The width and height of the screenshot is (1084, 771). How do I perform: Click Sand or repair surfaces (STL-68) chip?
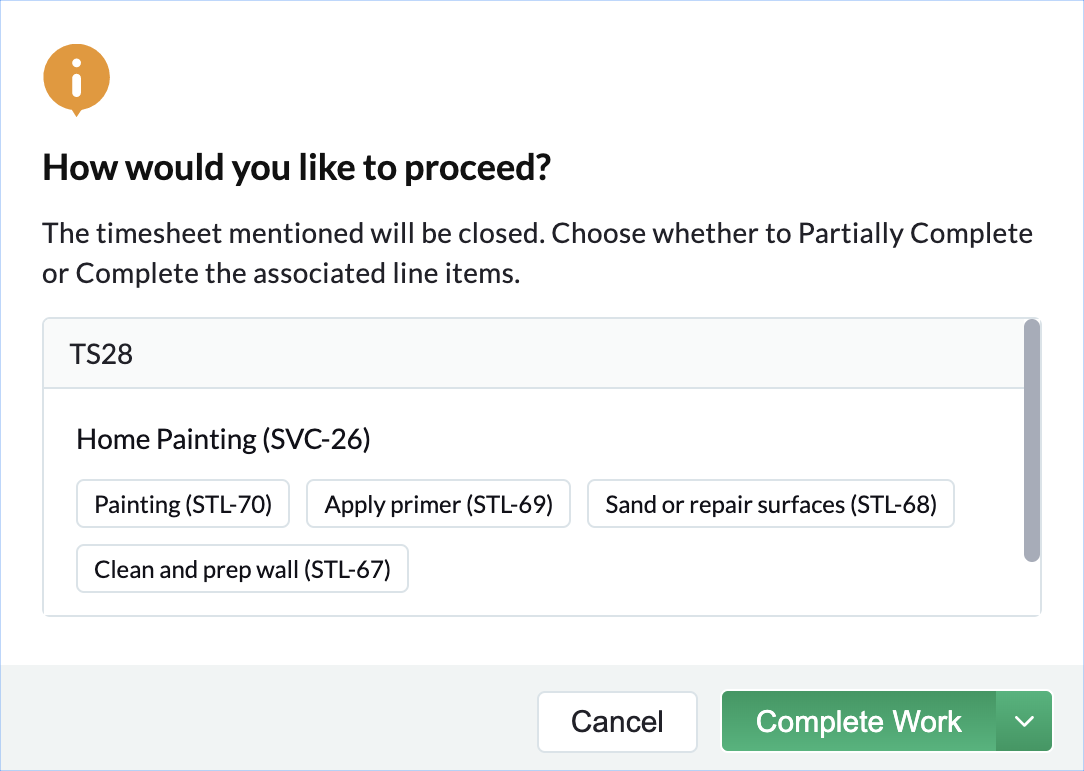coord(770,505)
